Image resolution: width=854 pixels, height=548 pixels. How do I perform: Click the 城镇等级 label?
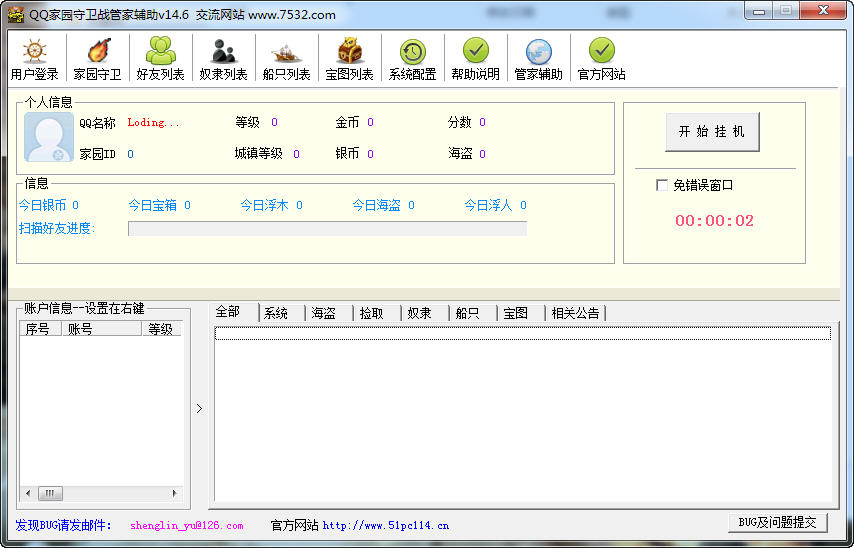point(259,154)
